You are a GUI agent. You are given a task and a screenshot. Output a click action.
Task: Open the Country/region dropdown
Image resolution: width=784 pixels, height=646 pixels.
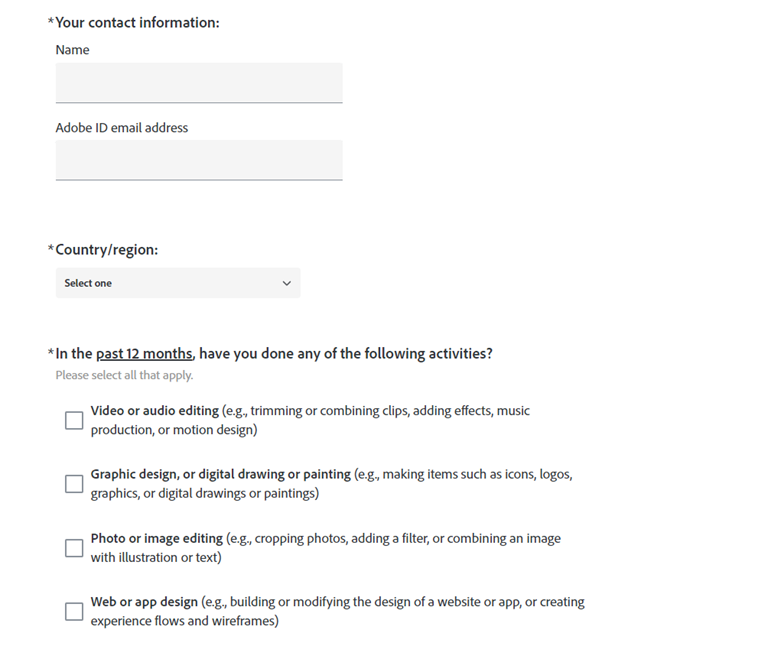coord(178,283)
